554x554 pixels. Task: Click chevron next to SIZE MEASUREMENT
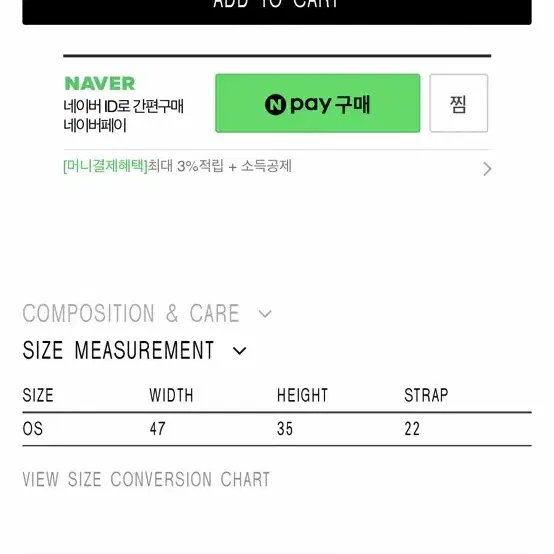(x=240, y=351)
